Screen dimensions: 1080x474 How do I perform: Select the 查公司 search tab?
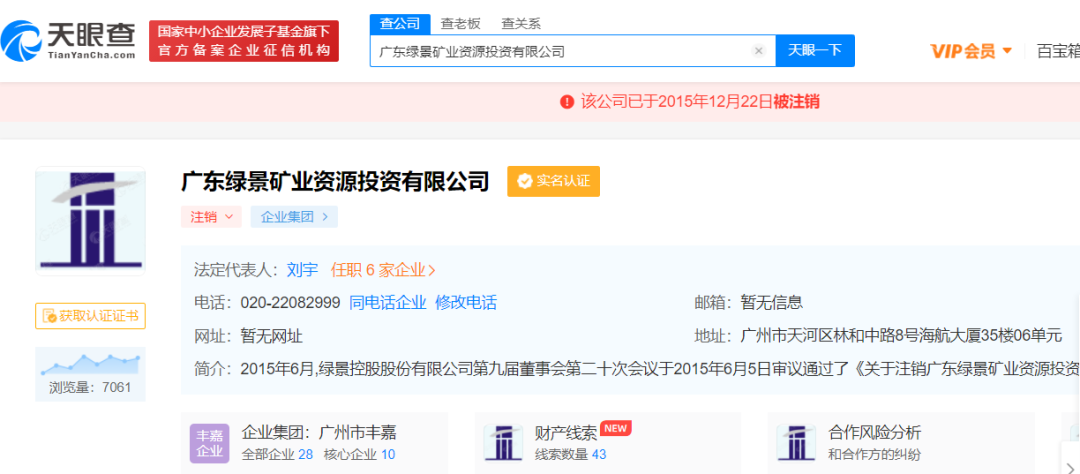[400, 23]
